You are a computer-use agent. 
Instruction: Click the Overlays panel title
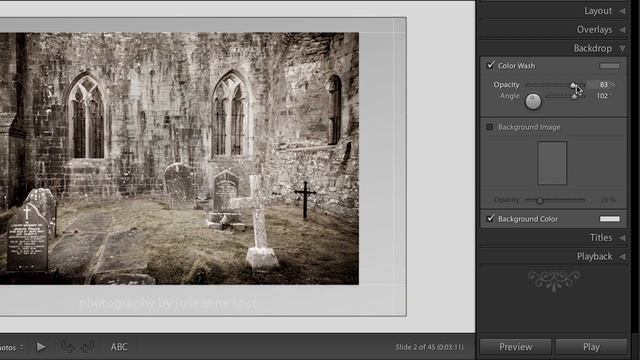pos(594,30)
